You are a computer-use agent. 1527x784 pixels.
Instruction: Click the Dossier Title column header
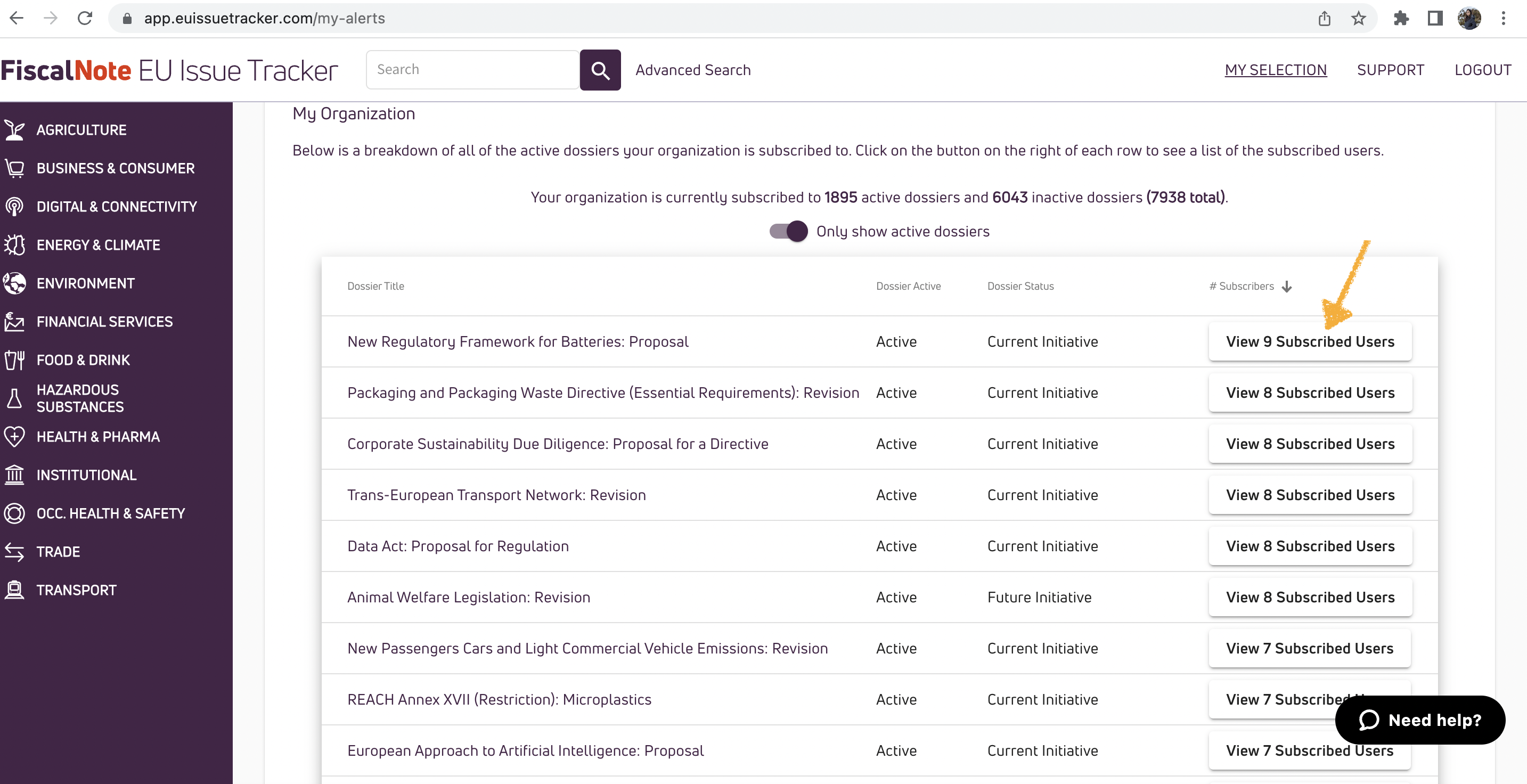376,286
